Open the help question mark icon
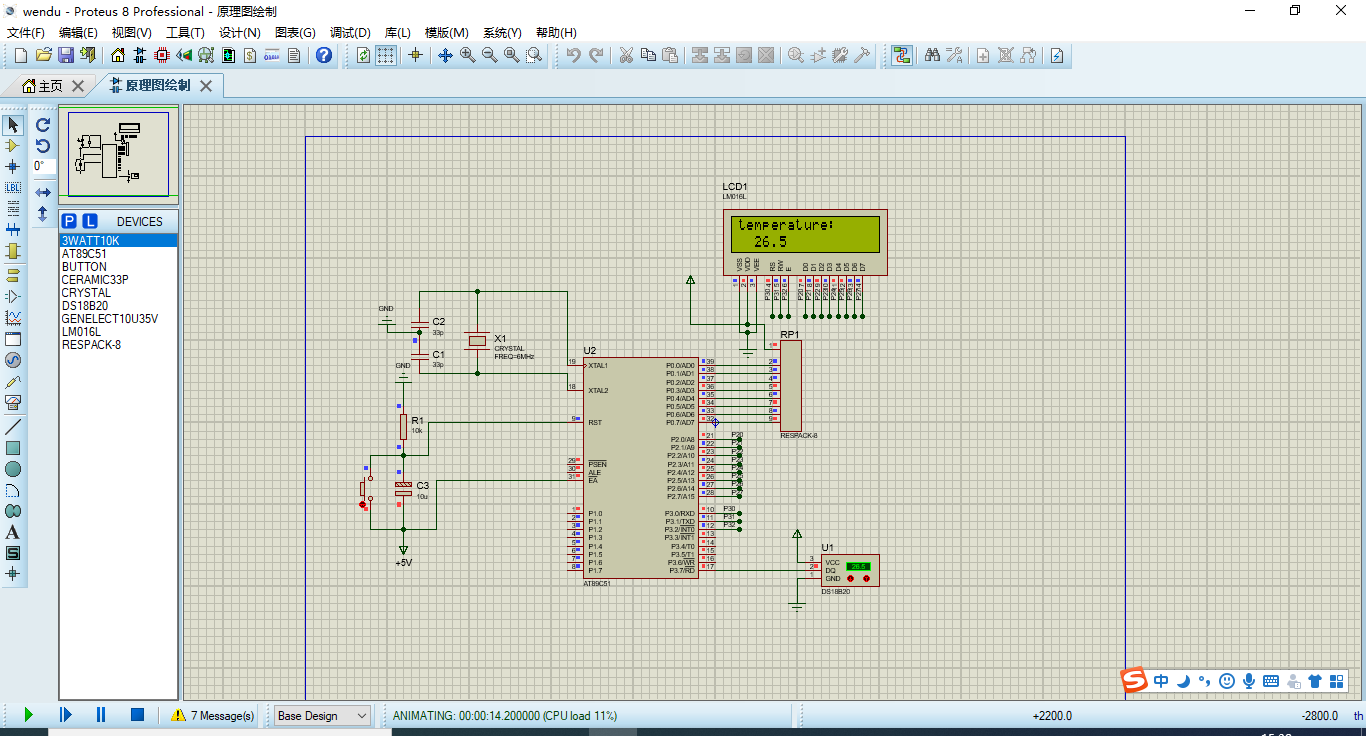The image size is (1366, 736). coord(324,55)
